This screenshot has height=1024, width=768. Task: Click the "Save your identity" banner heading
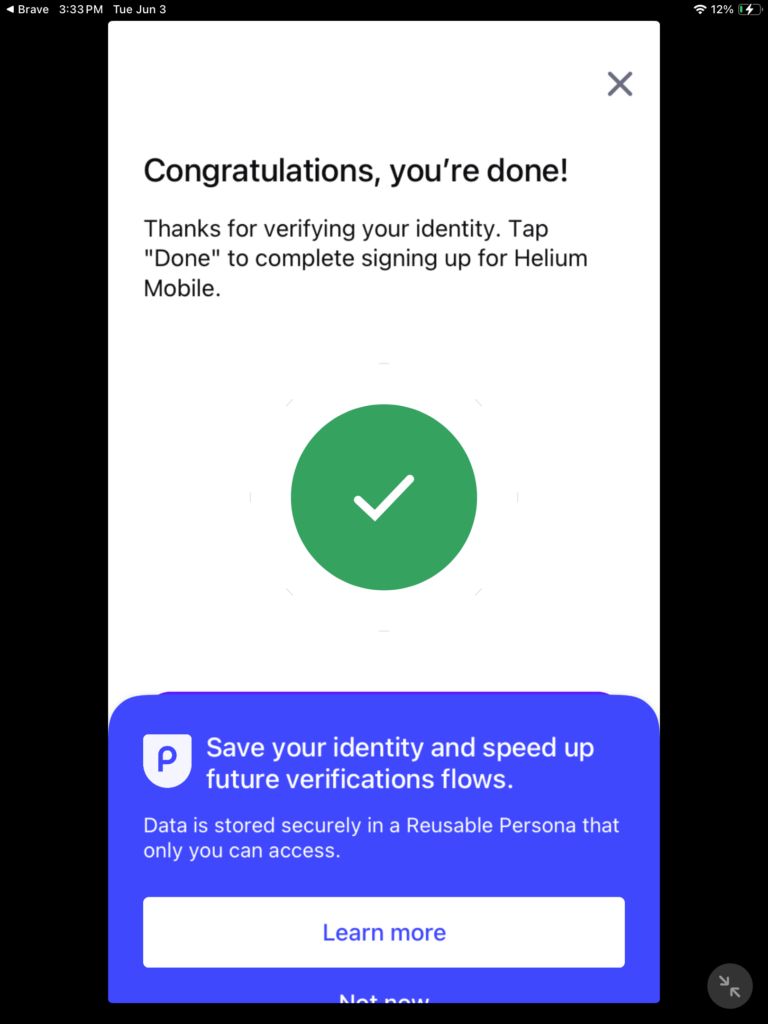(400, 748)
